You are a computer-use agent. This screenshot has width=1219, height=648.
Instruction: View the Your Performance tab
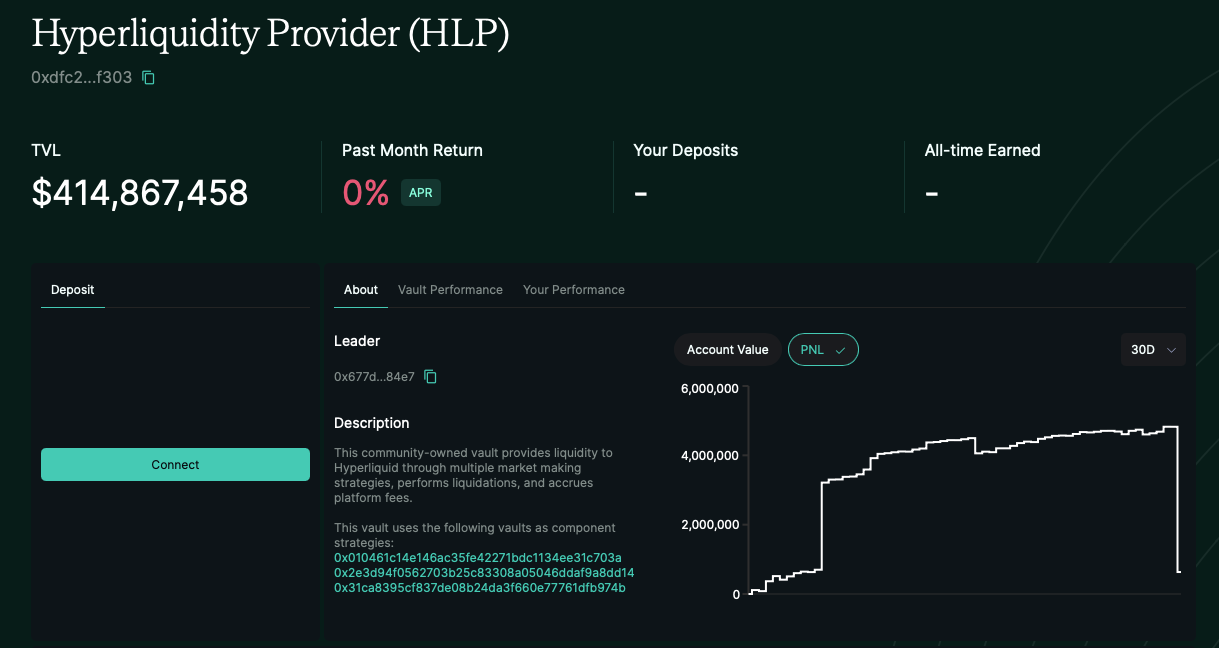573,290
